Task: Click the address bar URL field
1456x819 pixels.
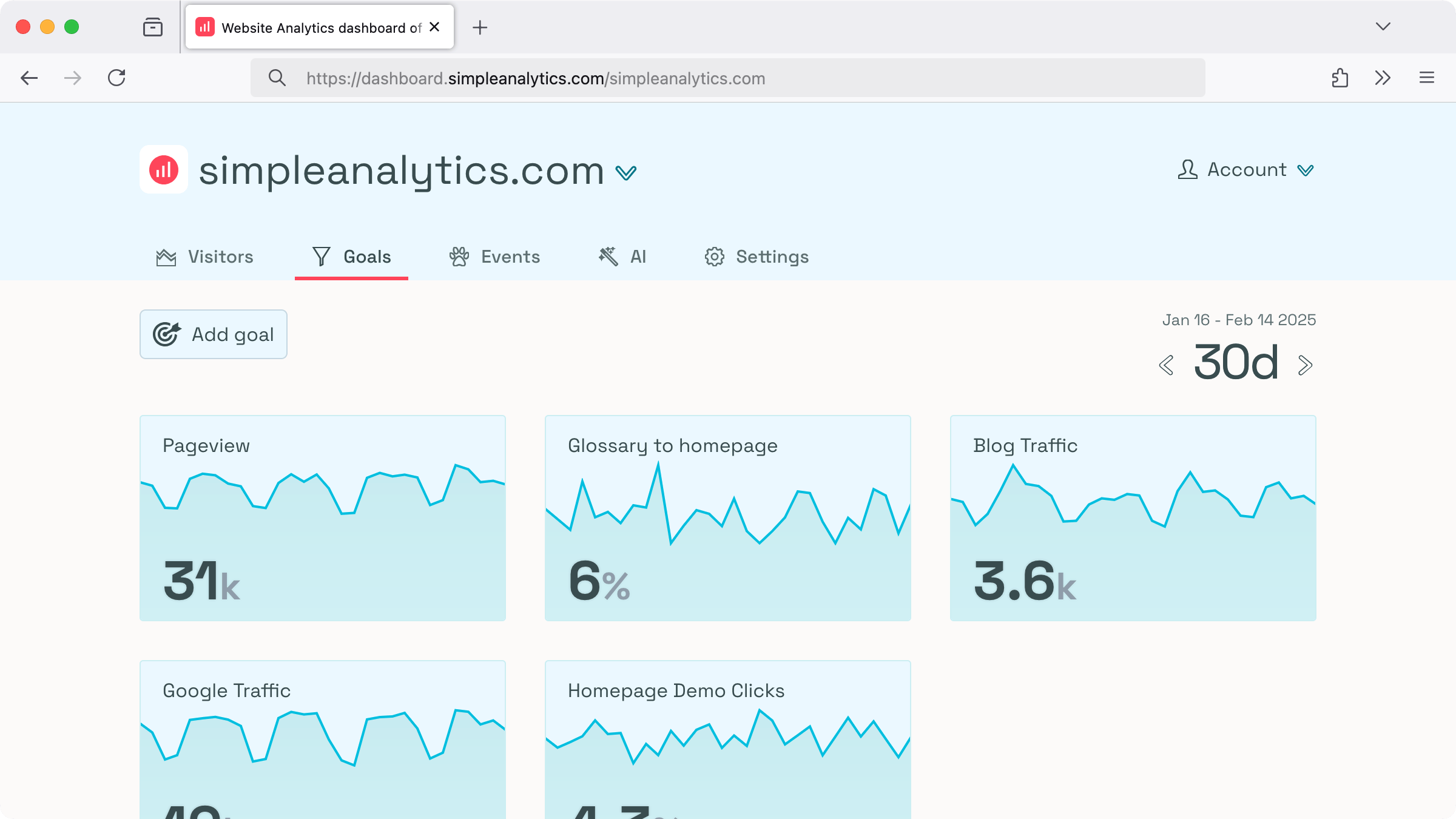Action: pyautogui.click(x=728, y=78)
